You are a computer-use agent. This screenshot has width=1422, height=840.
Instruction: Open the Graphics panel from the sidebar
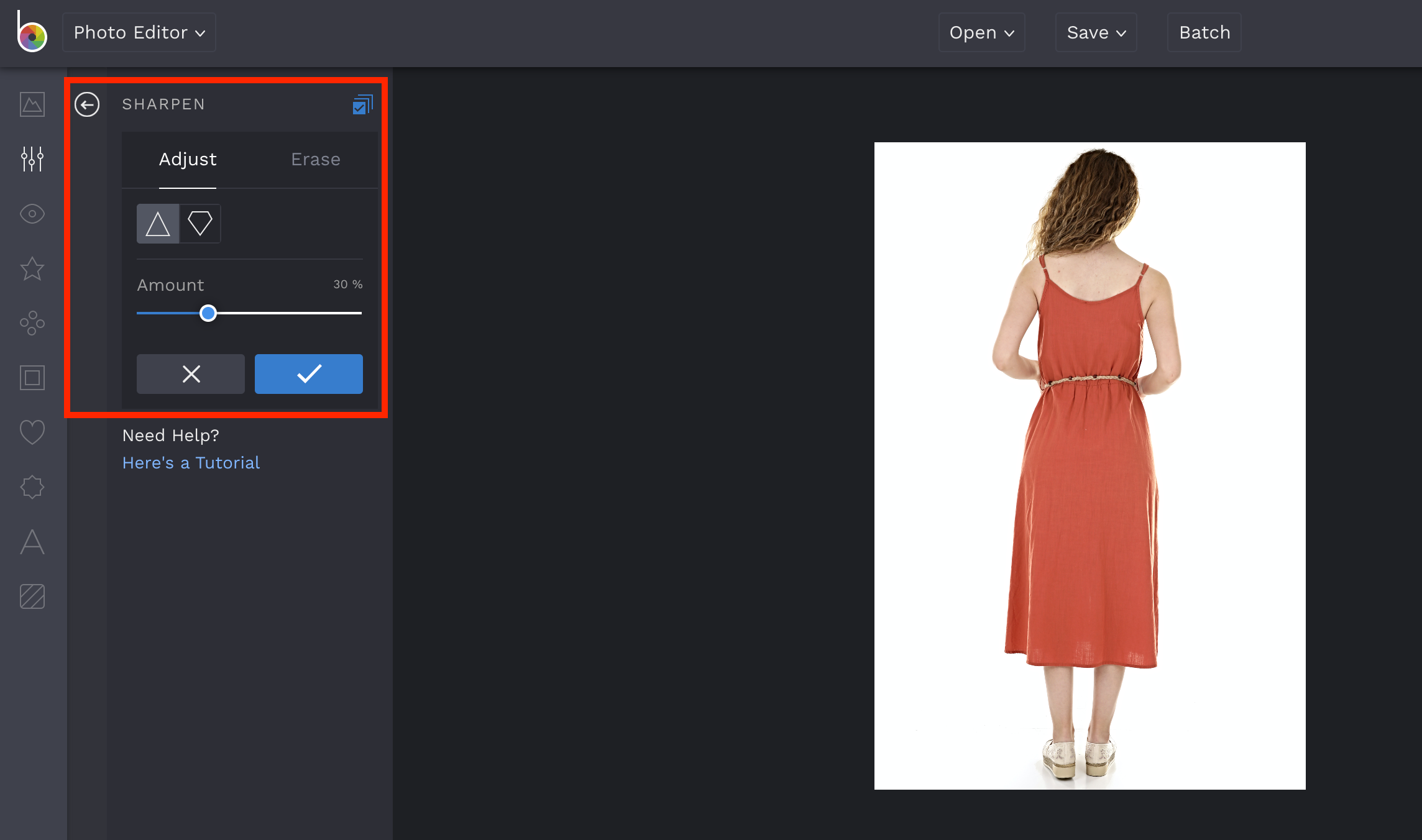pos(32,323)
